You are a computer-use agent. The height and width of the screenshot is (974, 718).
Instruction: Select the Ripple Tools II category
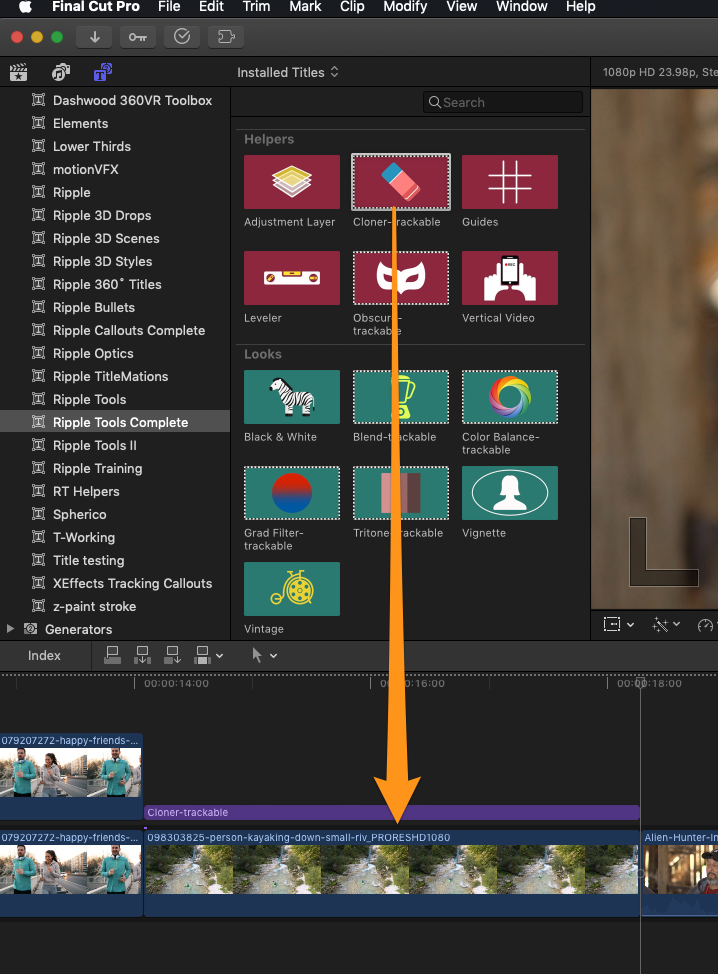[94, 445]
